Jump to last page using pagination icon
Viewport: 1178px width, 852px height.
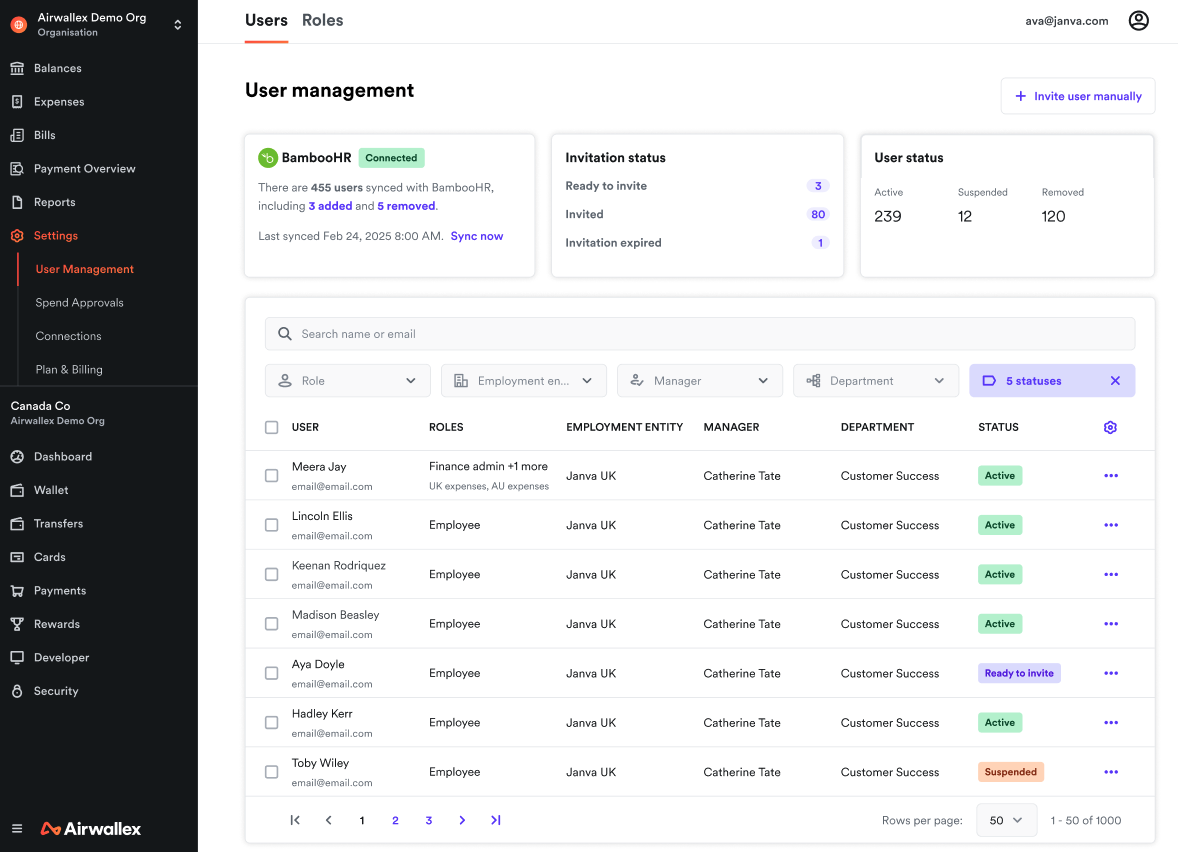(495, 820)
